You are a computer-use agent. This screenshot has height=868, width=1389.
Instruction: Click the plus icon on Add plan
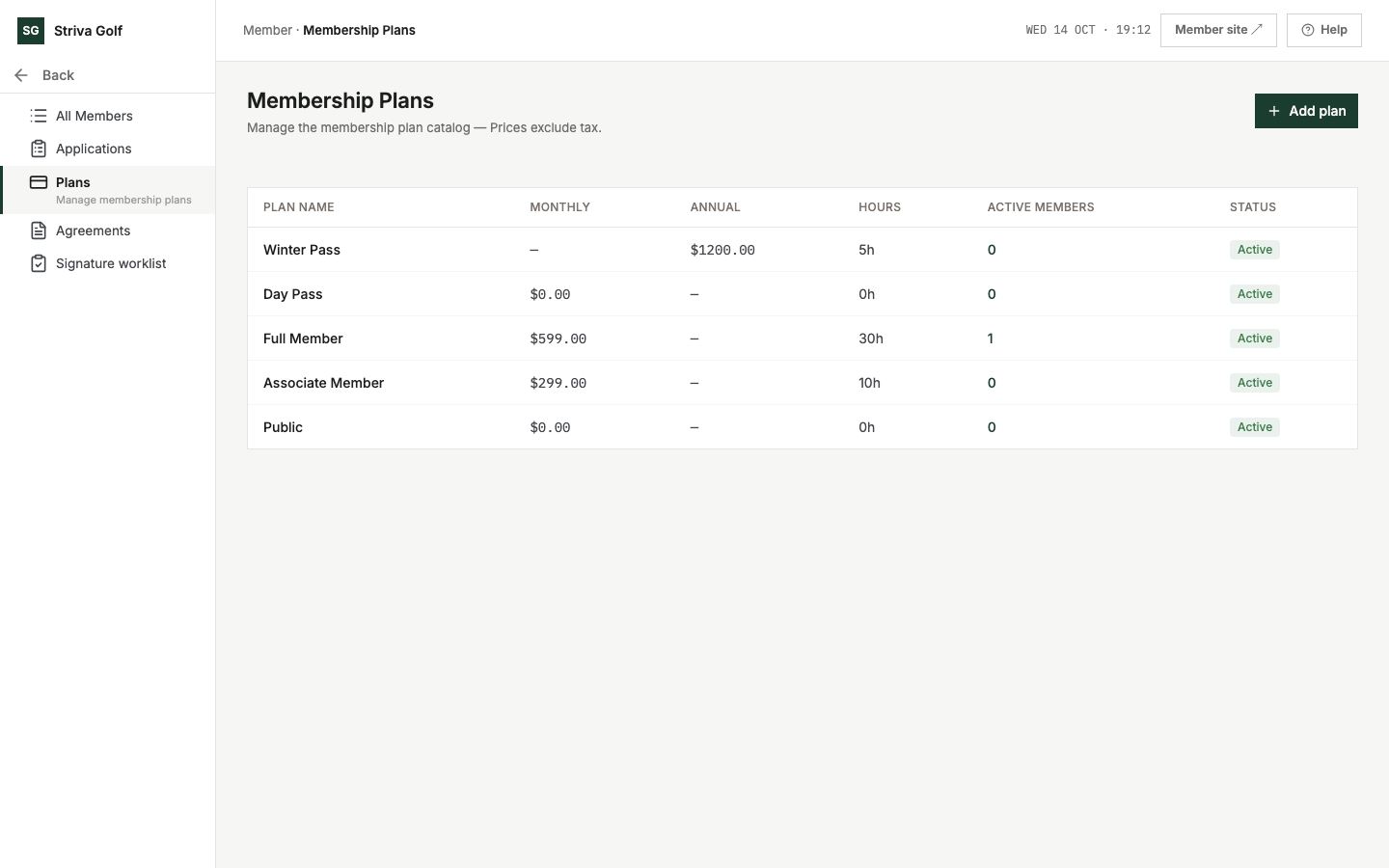[1274, 111]
